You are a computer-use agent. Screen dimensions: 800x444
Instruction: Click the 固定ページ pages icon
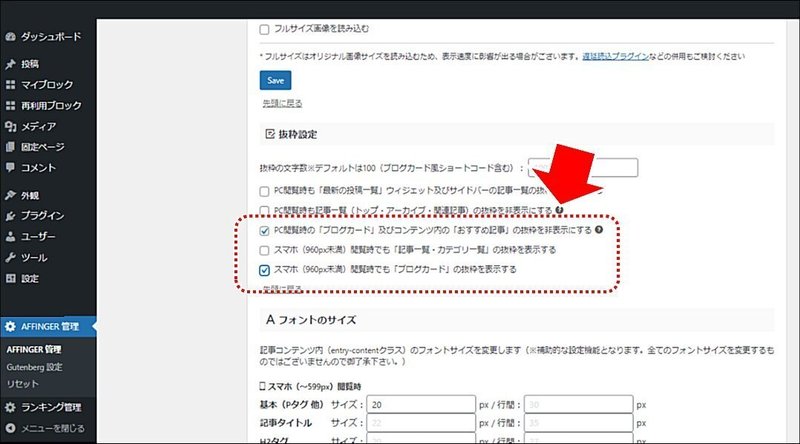[10, 147]
